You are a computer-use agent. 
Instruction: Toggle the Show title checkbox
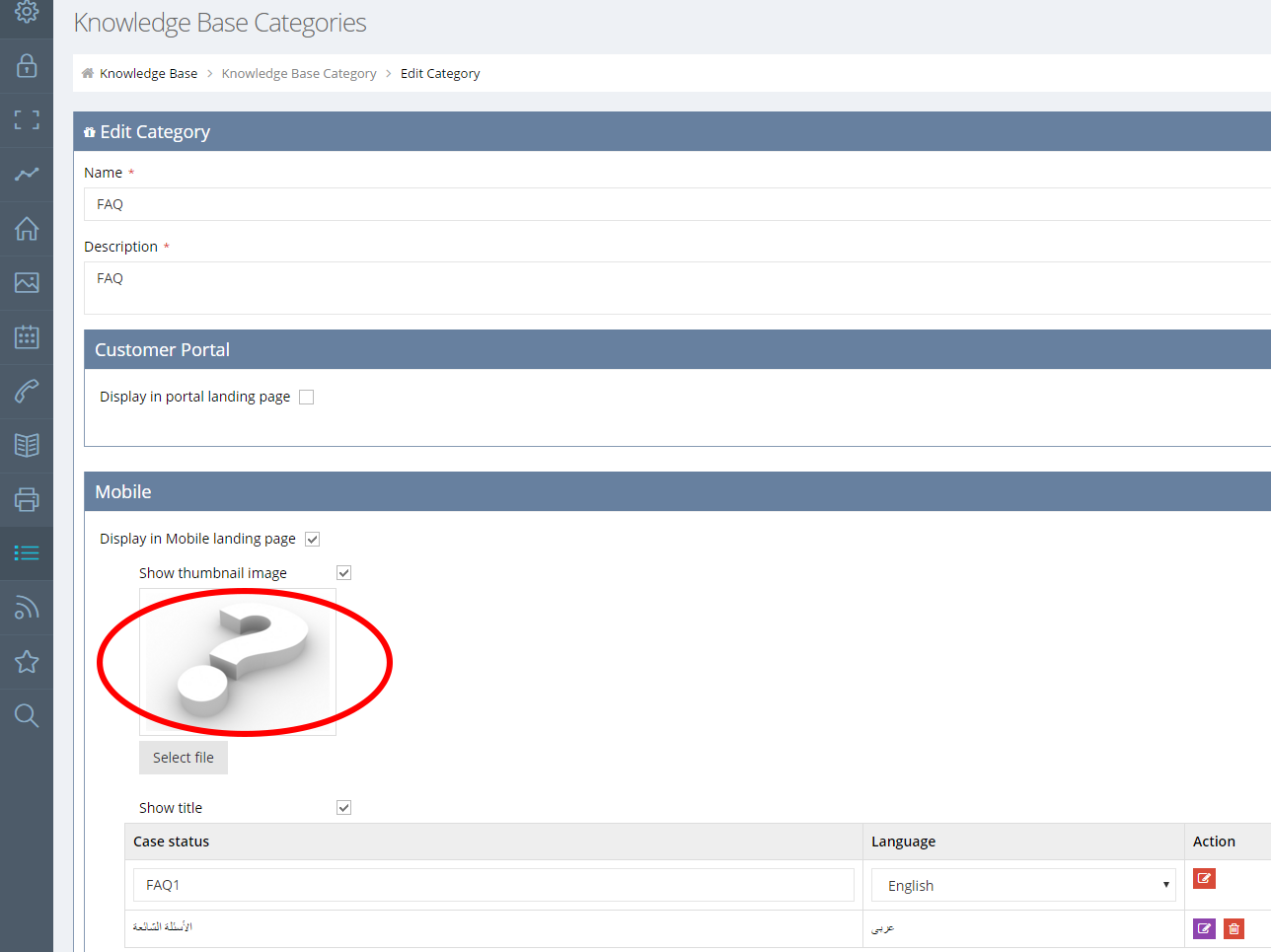(x=343, y=808)
